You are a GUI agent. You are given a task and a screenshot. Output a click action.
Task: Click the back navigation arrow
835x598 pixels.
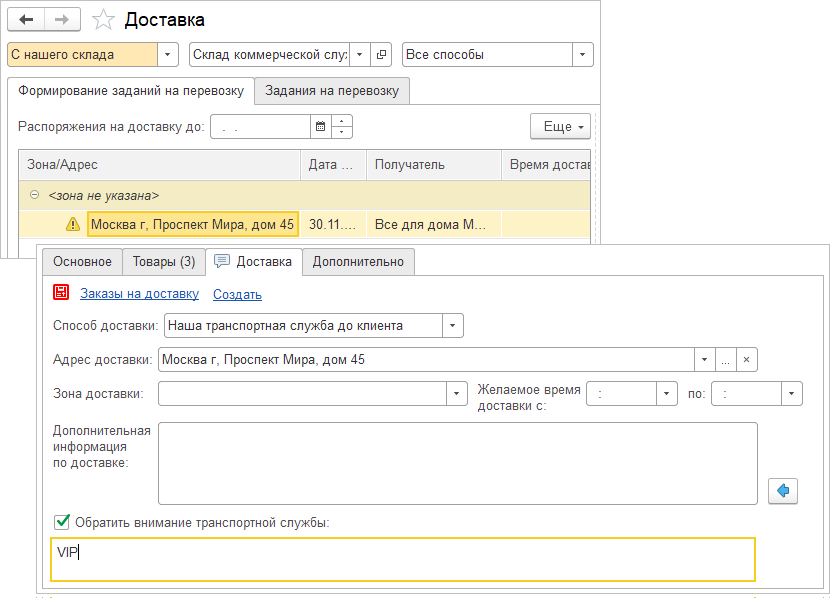click(26, 20)
